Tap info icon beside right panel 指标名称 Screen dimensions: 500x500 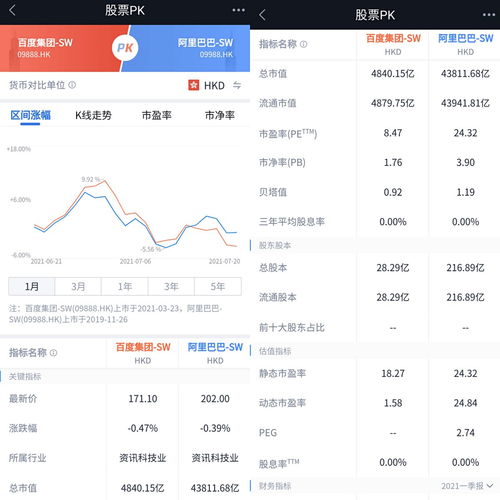pos(303,44)
